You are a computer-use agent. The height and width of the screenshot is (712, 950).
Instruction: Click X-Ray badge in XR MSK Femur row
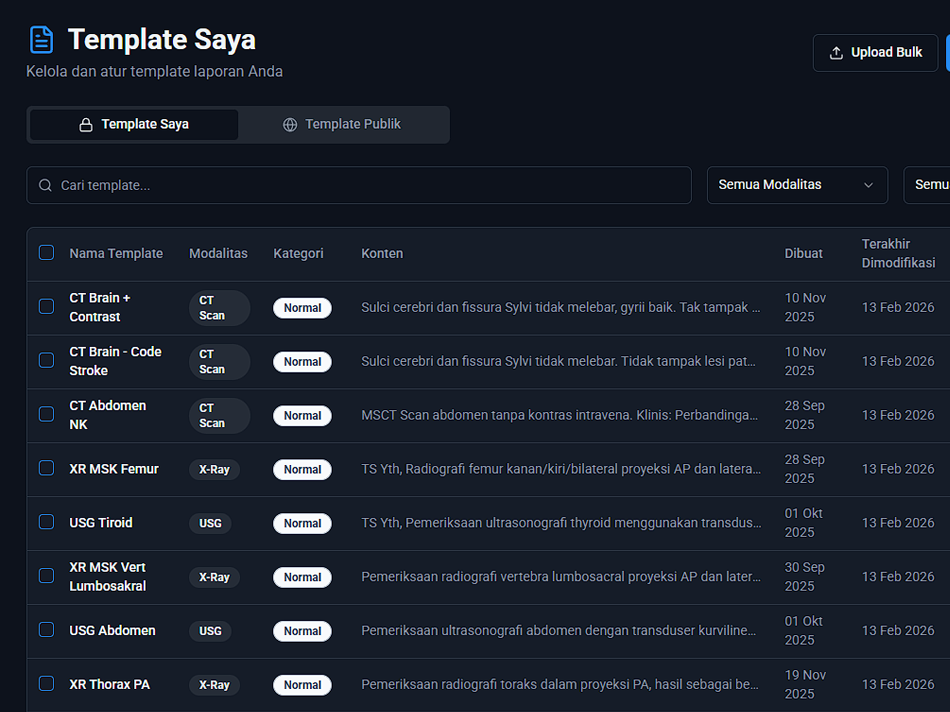pyautogui.click(x=214, y=470)
